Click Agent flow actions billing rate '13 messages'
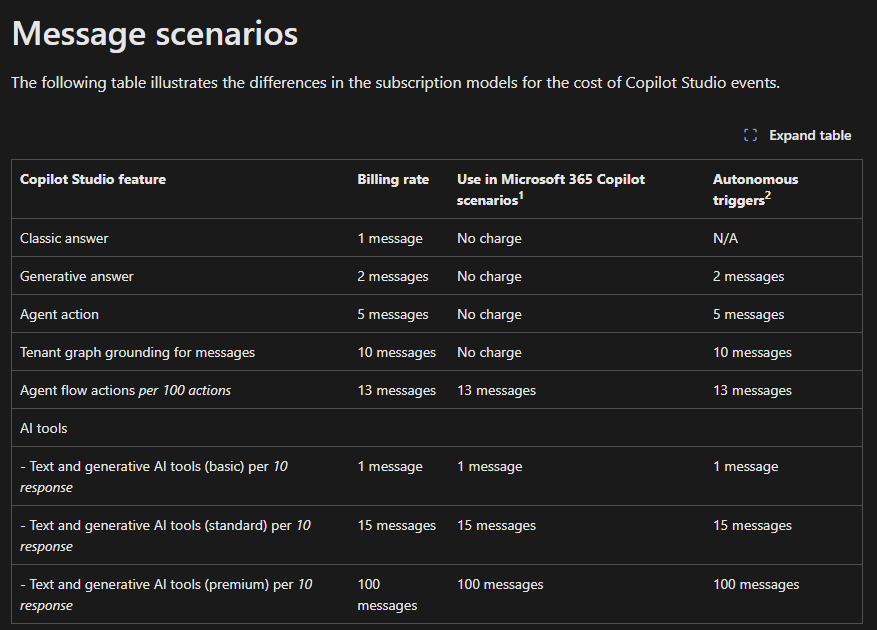Screen dimensions: 877x630 397,391
